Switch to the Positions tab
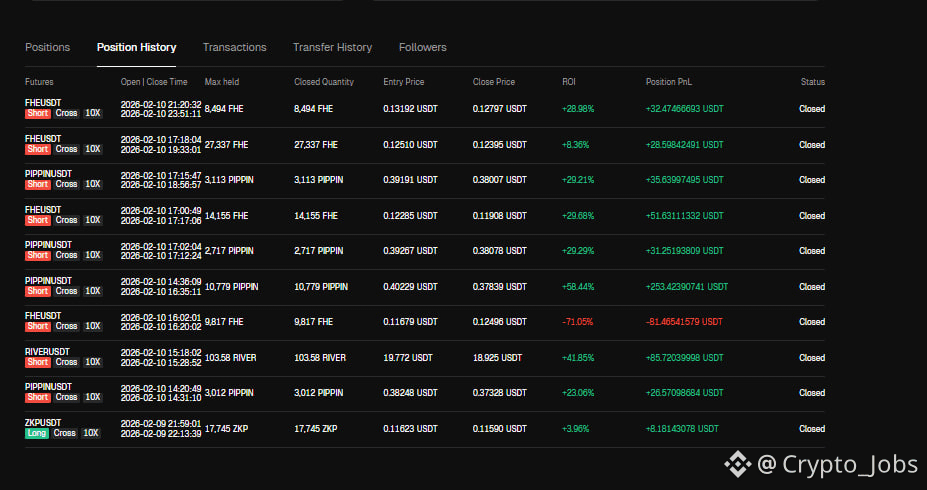 click(x=47, y=47)
